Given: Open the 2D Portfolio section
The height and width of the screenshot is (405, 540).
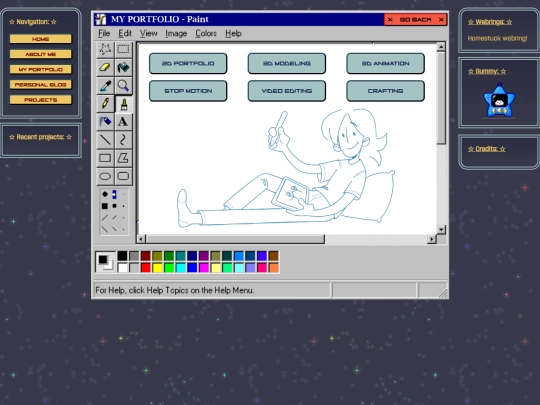Looking at the screenshot, I should (x=188, y=63).
